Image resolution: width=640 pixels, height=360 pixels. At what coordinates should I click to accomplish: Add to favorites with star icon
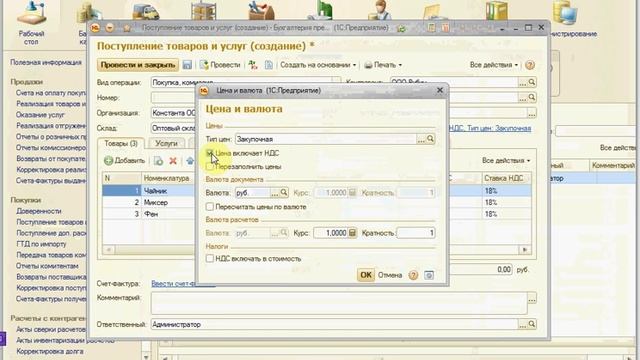pyautogui.click(x=127, y=28)
